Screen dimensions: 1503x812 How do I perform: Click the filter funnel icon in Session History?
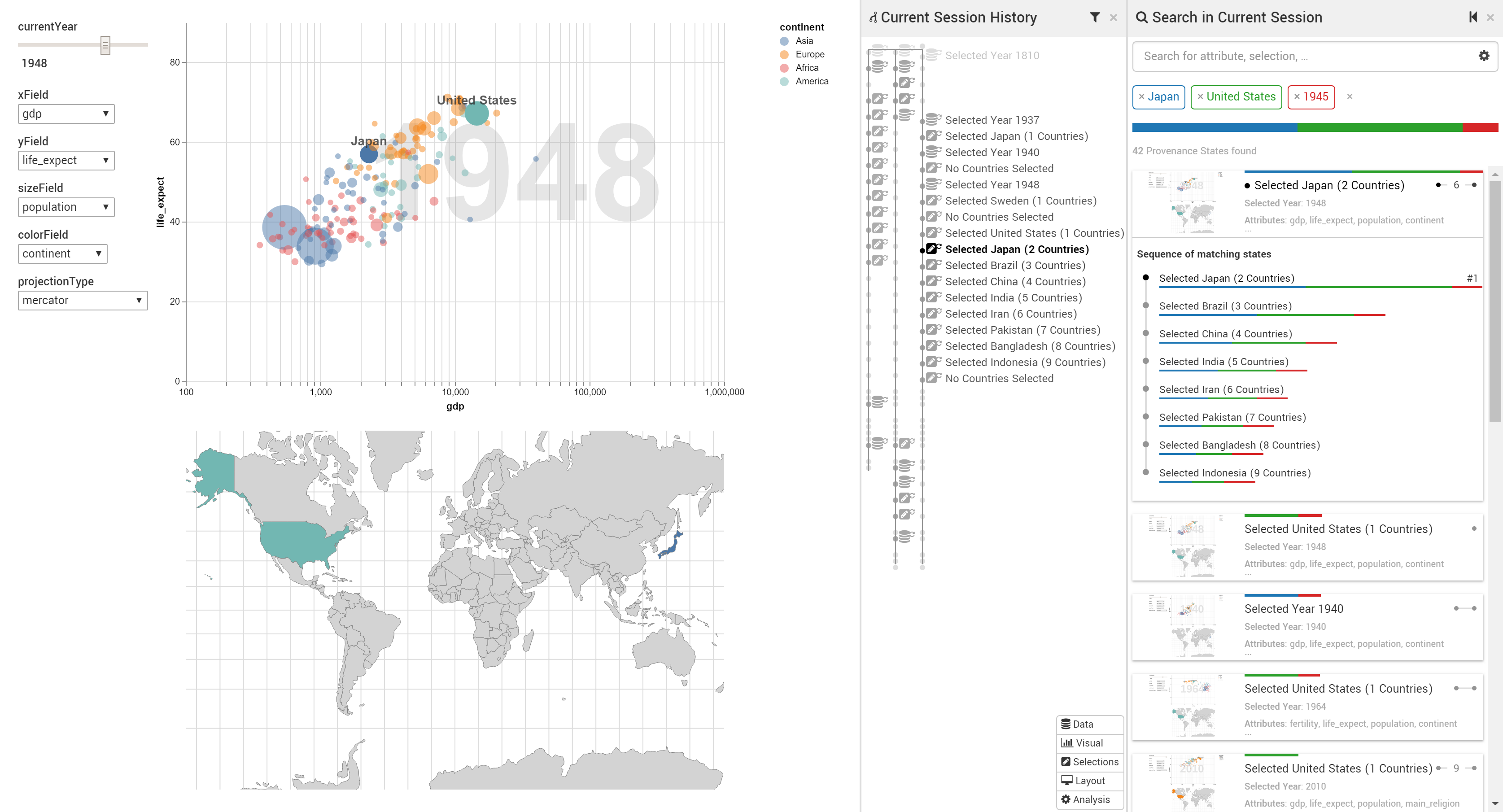[1095, 17]
